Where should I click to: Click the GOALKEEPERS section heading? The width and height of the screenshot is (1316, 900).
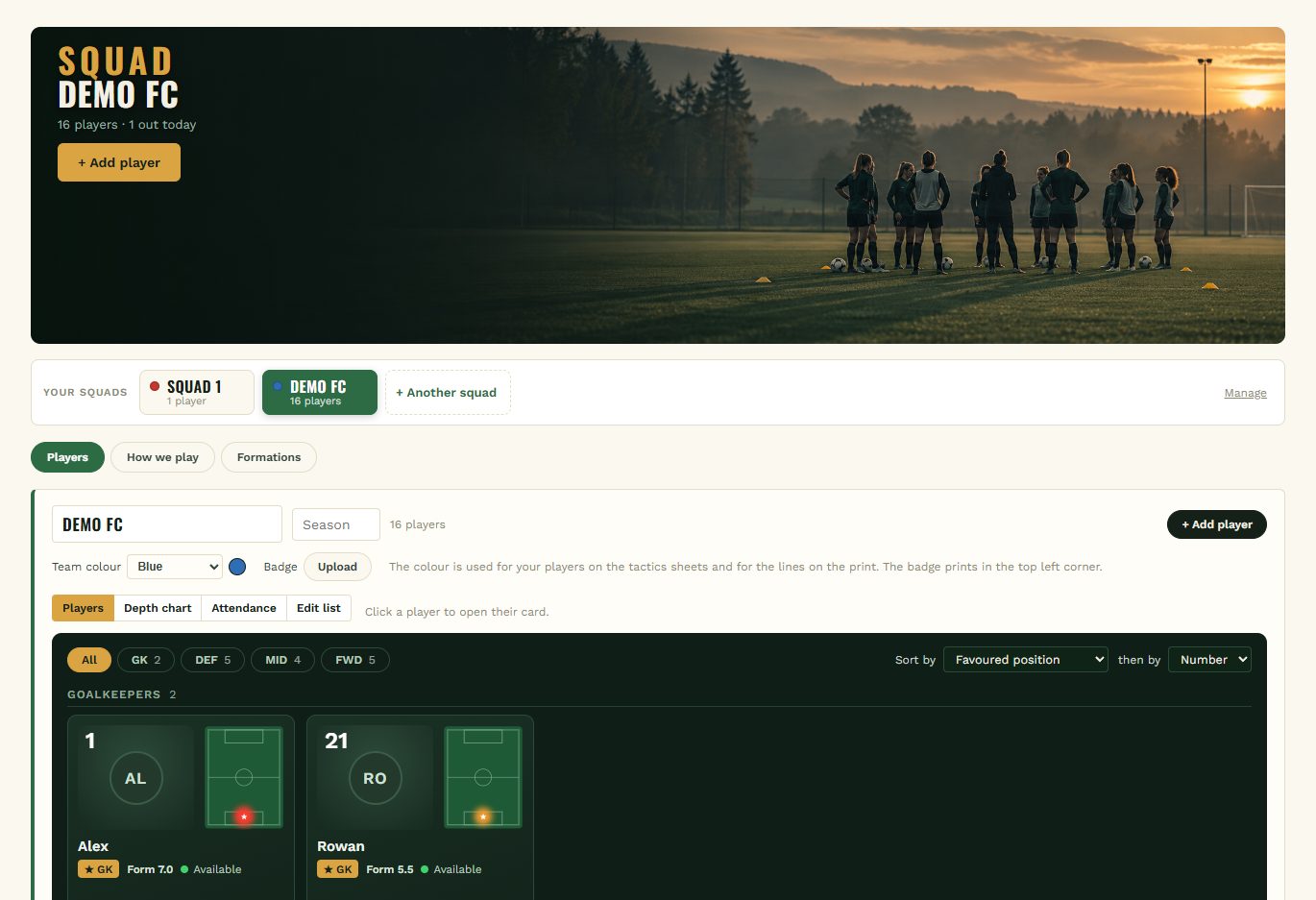113,694
